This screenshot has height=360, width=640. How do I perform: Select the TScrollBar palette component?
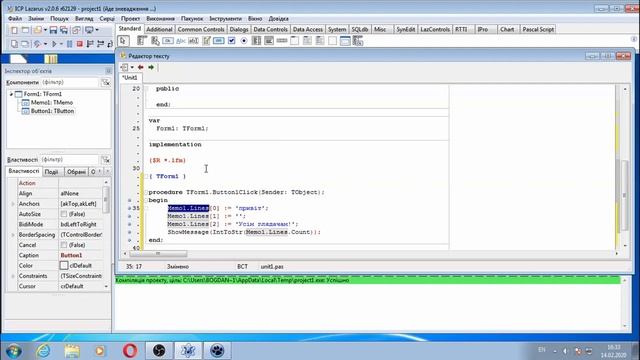tap(281, 41)
